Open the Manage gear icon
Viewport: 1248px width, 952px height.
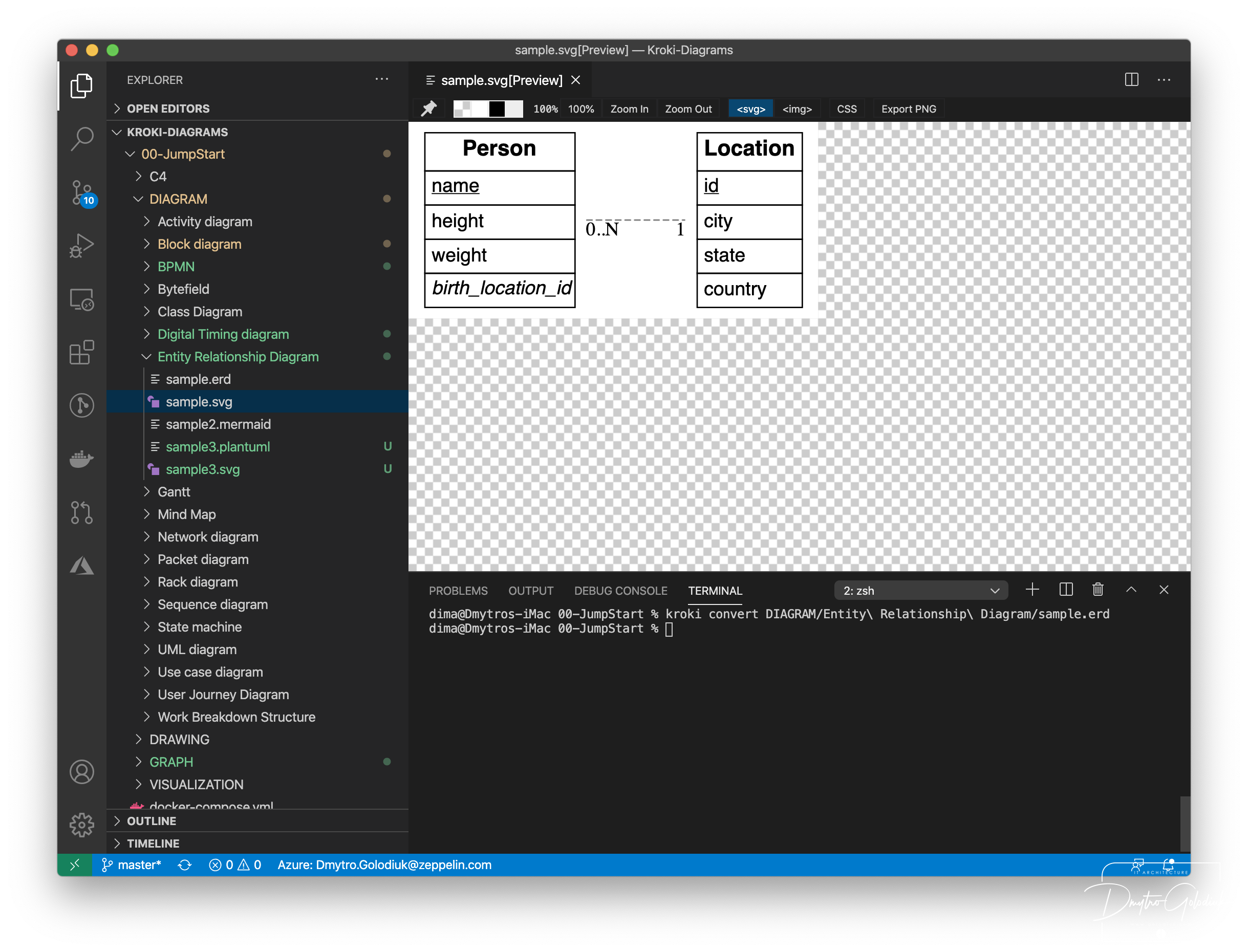(x=81, y=825)
